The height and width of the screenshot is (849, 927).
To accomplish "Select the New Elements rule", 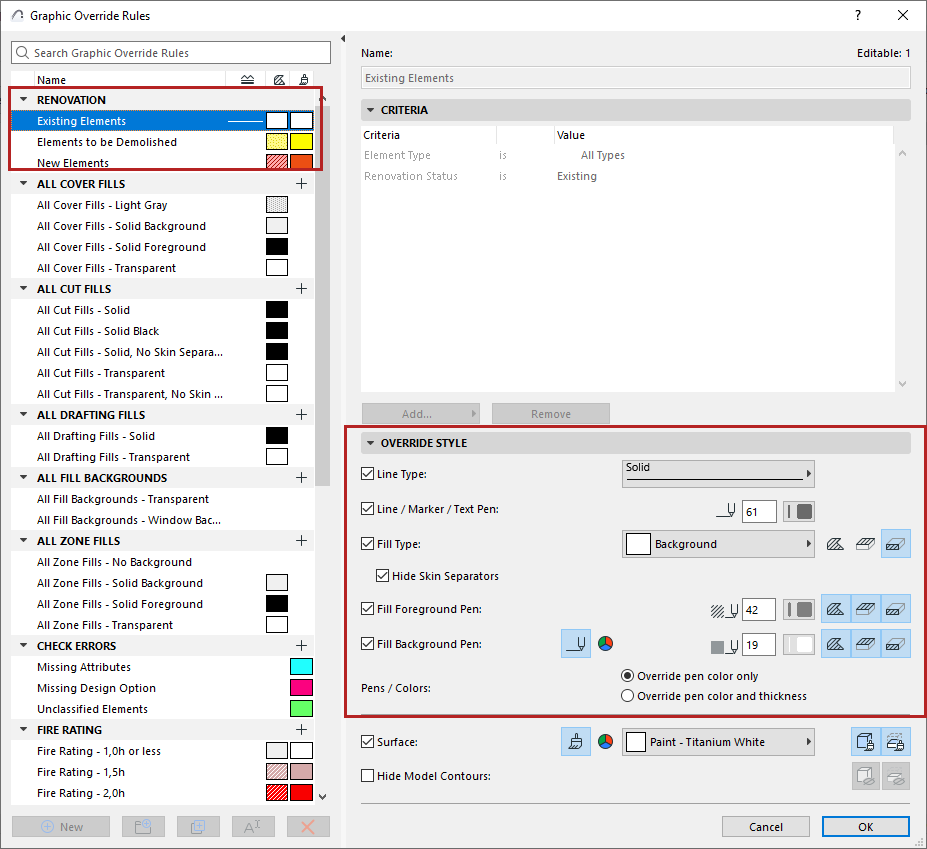I will coord(163,163).
